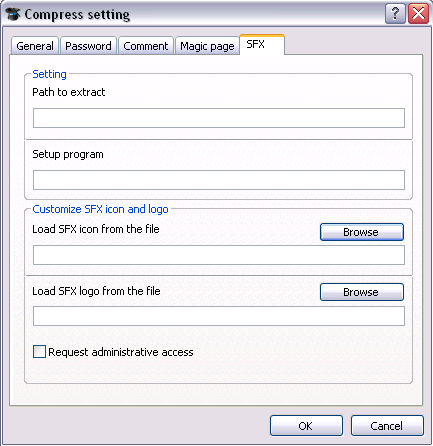Click into the Setup program field
This screenshot has height=446, width=433.
click(x=219, y=180)
